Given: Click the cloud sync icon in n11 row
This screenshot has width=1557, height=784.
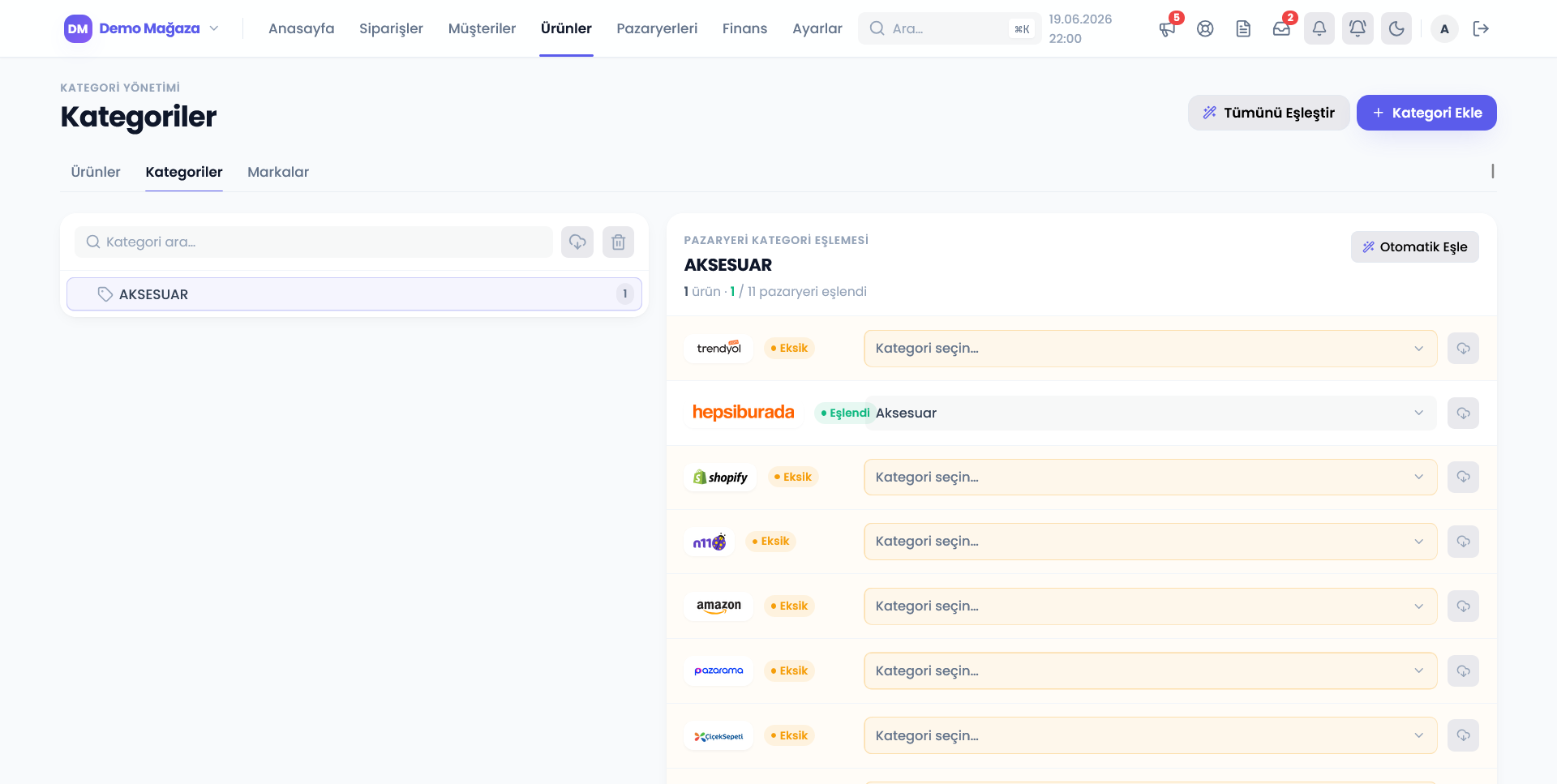Looking at the screenshot, I should (x=1463, y=542).
